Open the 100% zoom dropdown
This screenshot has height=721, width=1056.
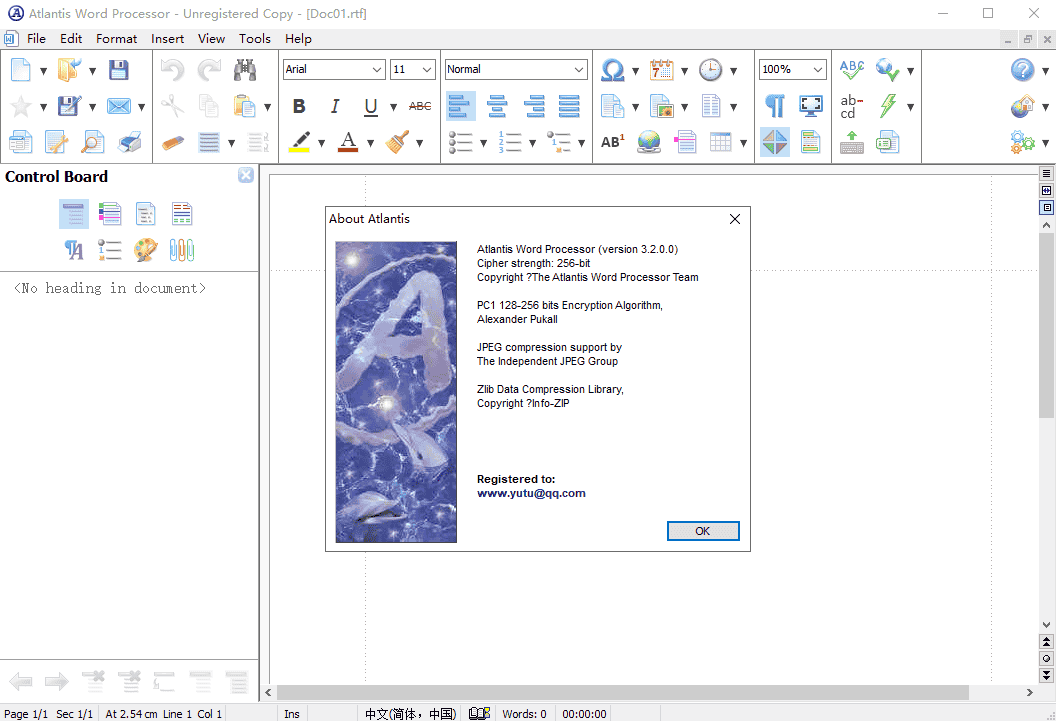coord(818,69)
